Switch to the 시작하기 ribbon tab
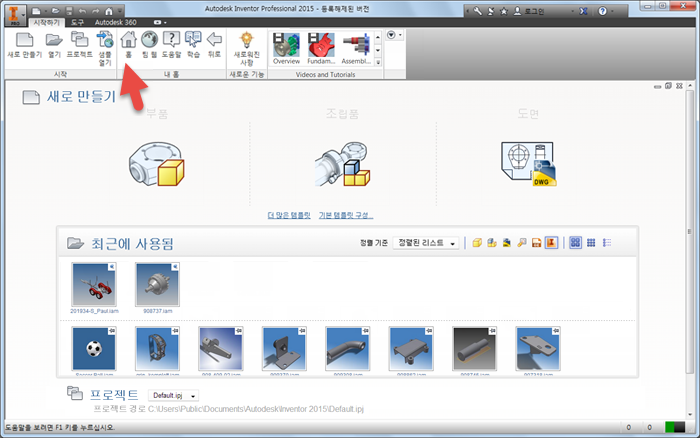The width and height of the screenshot is (700, 438). coord(46,22)
